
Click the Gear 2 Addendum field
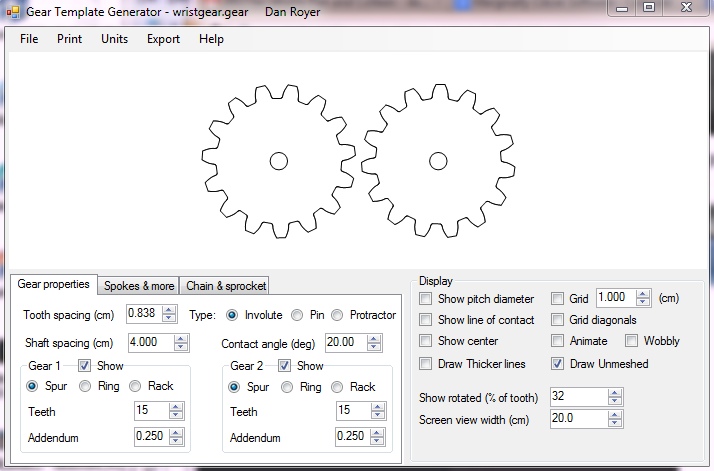click(x=353, y=436)
